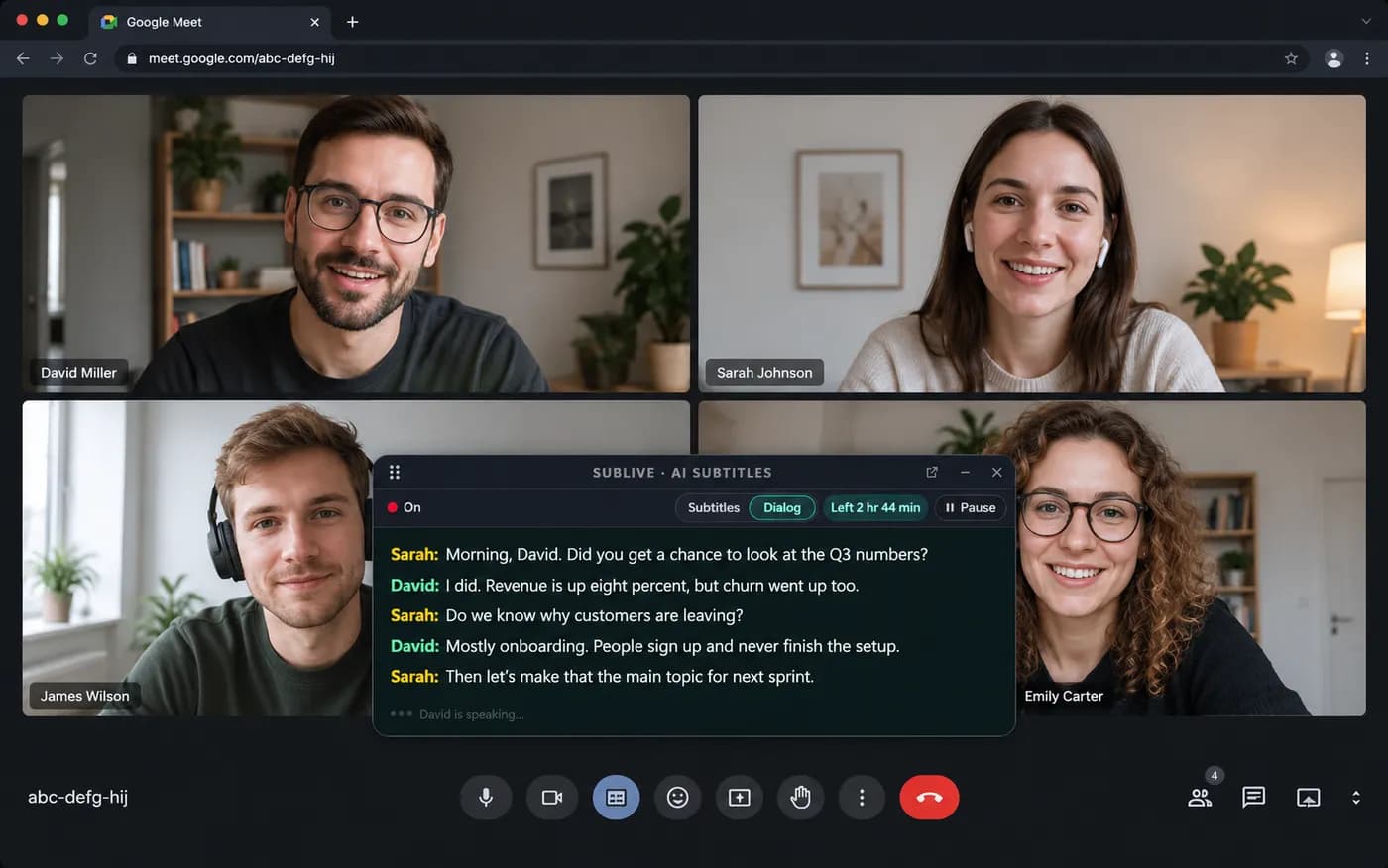Expand the tab search chevron at top right
Screen dimensions: 1388x868
point(1366,21)
